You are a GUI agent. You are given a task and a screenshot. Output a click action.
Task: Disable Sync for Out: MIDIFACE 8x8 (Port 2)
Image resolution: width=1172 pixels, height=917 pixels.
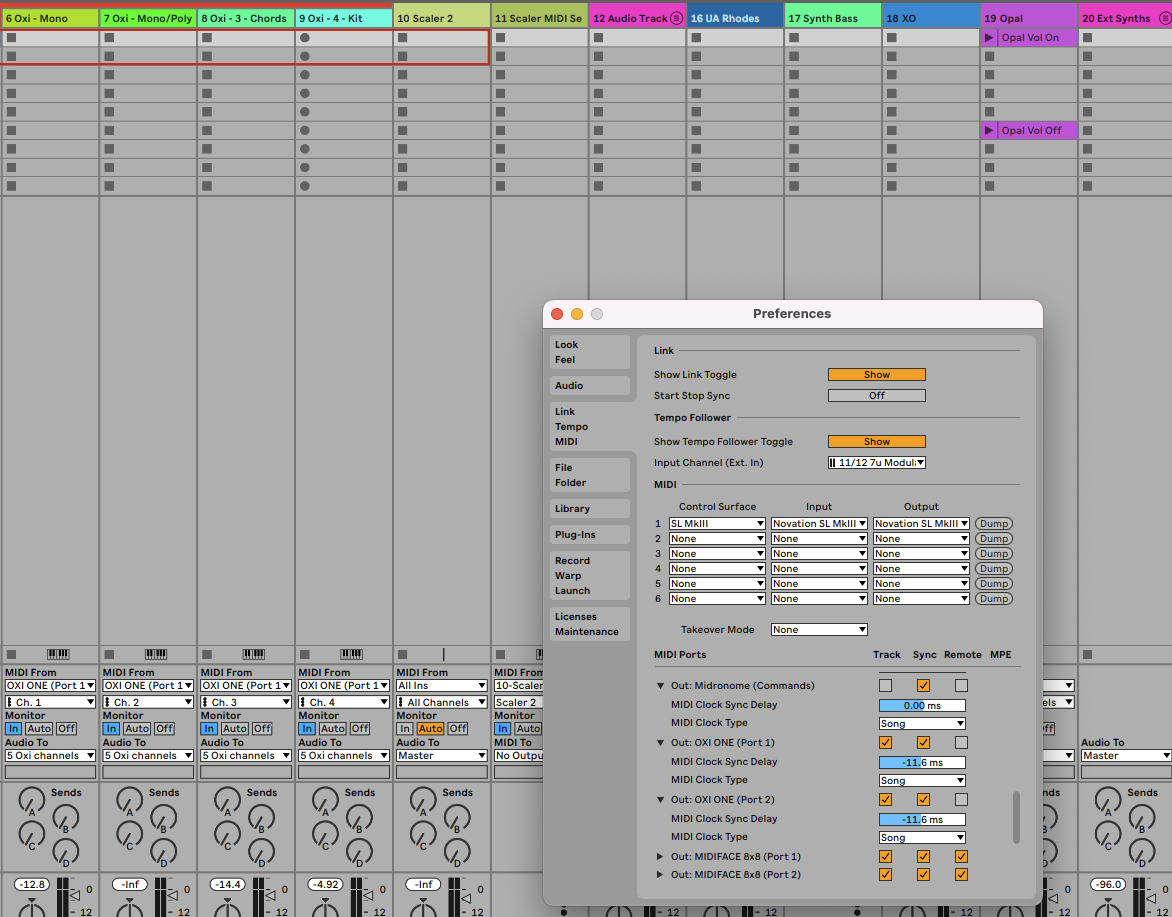pos(924,874)
